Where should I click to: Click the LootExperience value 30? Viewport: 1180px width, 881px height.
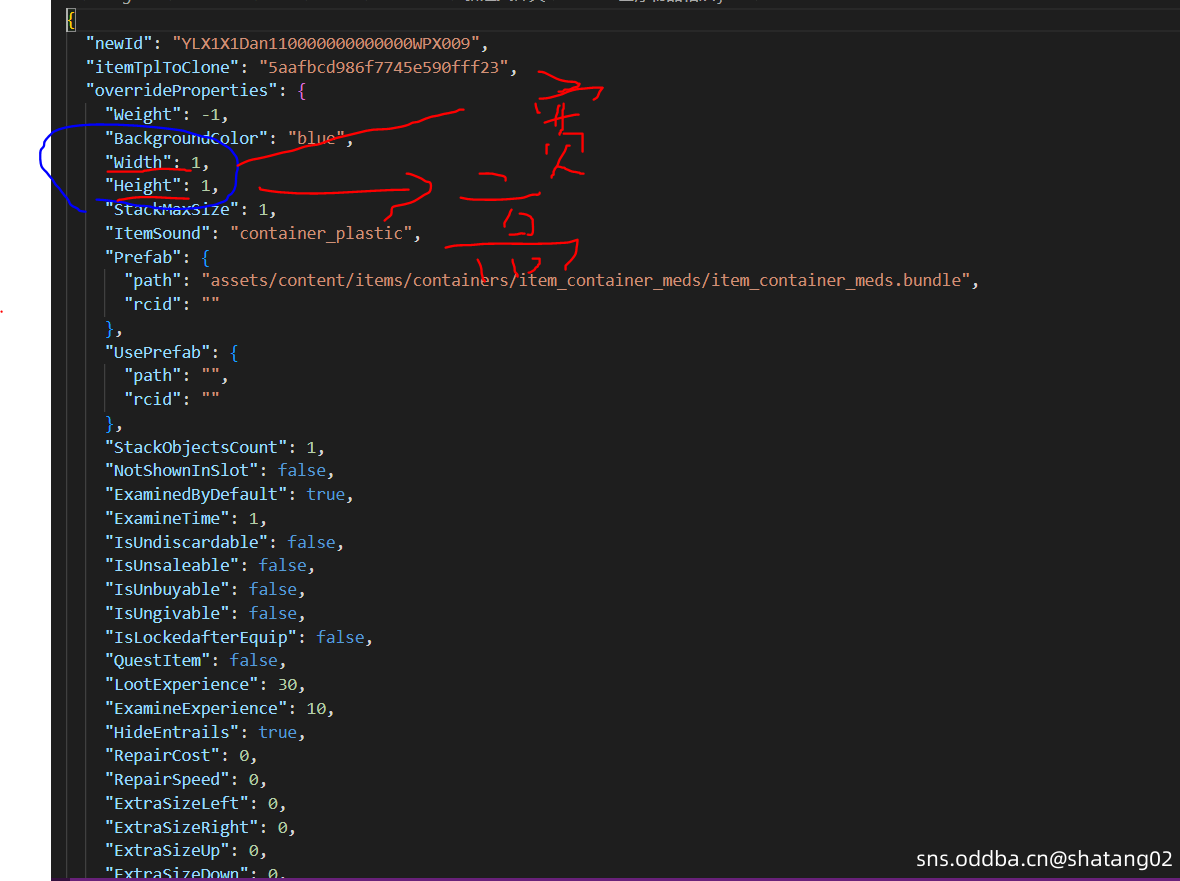click(x=283, y=684)
